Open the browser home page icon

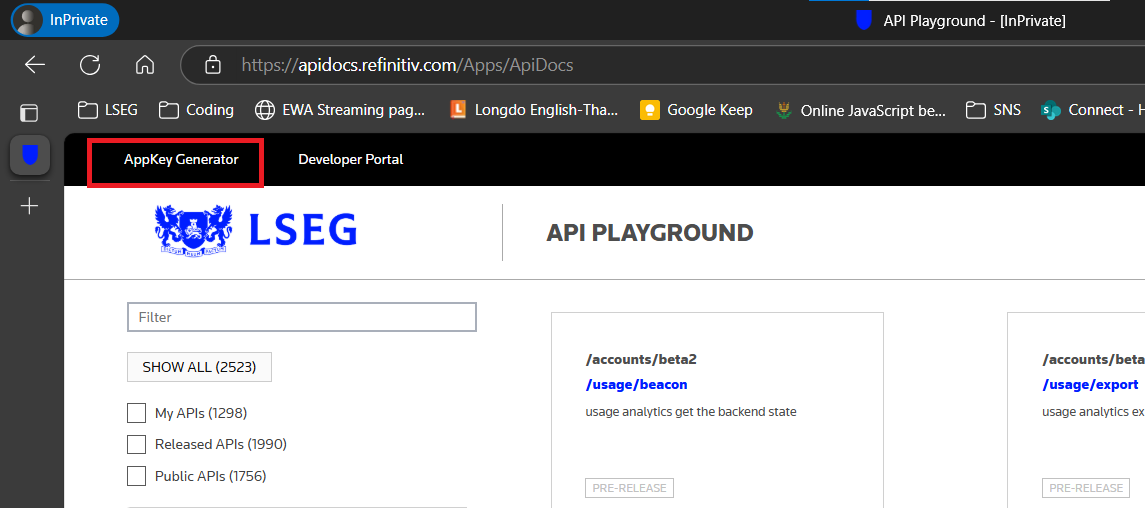[x=145, y=65]
